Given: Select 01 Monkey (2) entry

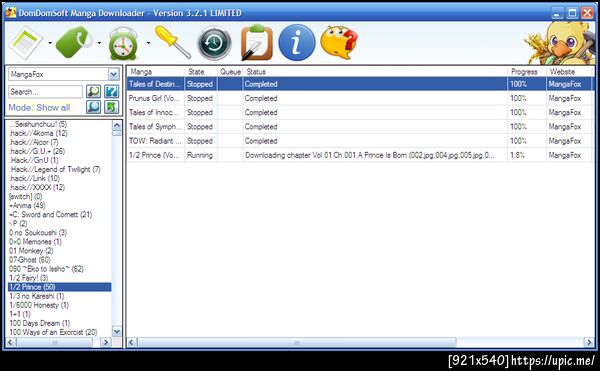Looking at the screenshot, I should point(31,251).
